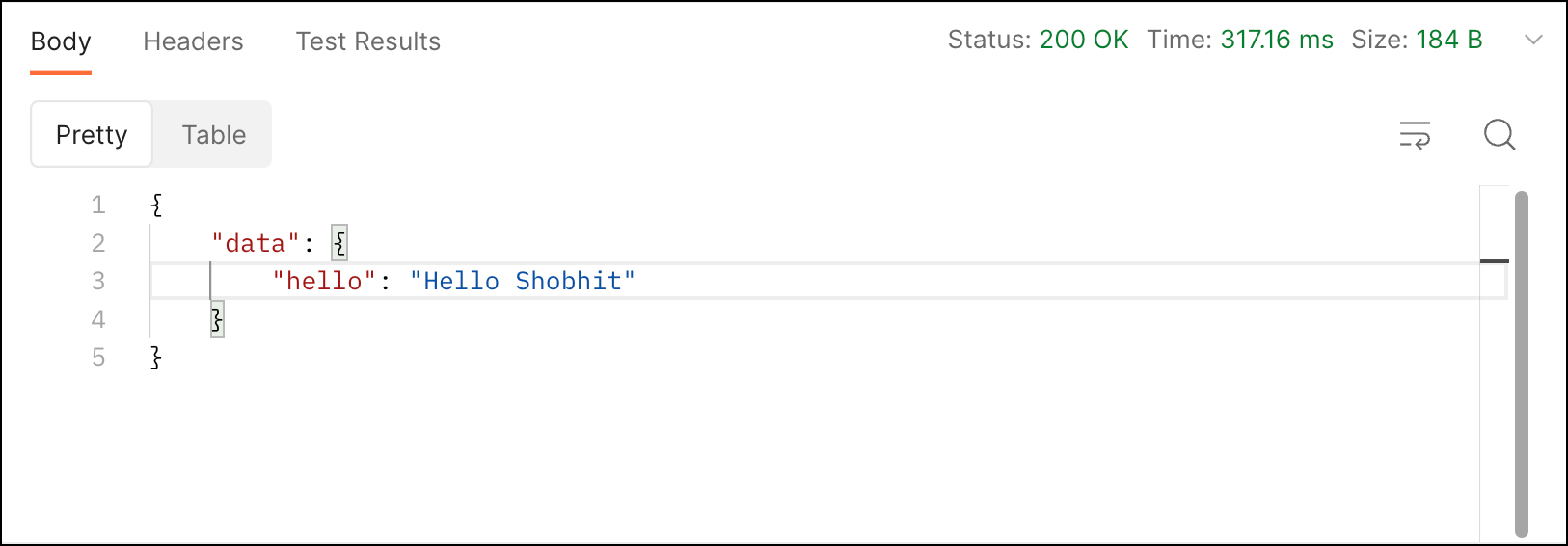Click line number 1 in the gutter
This screenshot has width=1568, height=546.
click(x=98, y=205)
